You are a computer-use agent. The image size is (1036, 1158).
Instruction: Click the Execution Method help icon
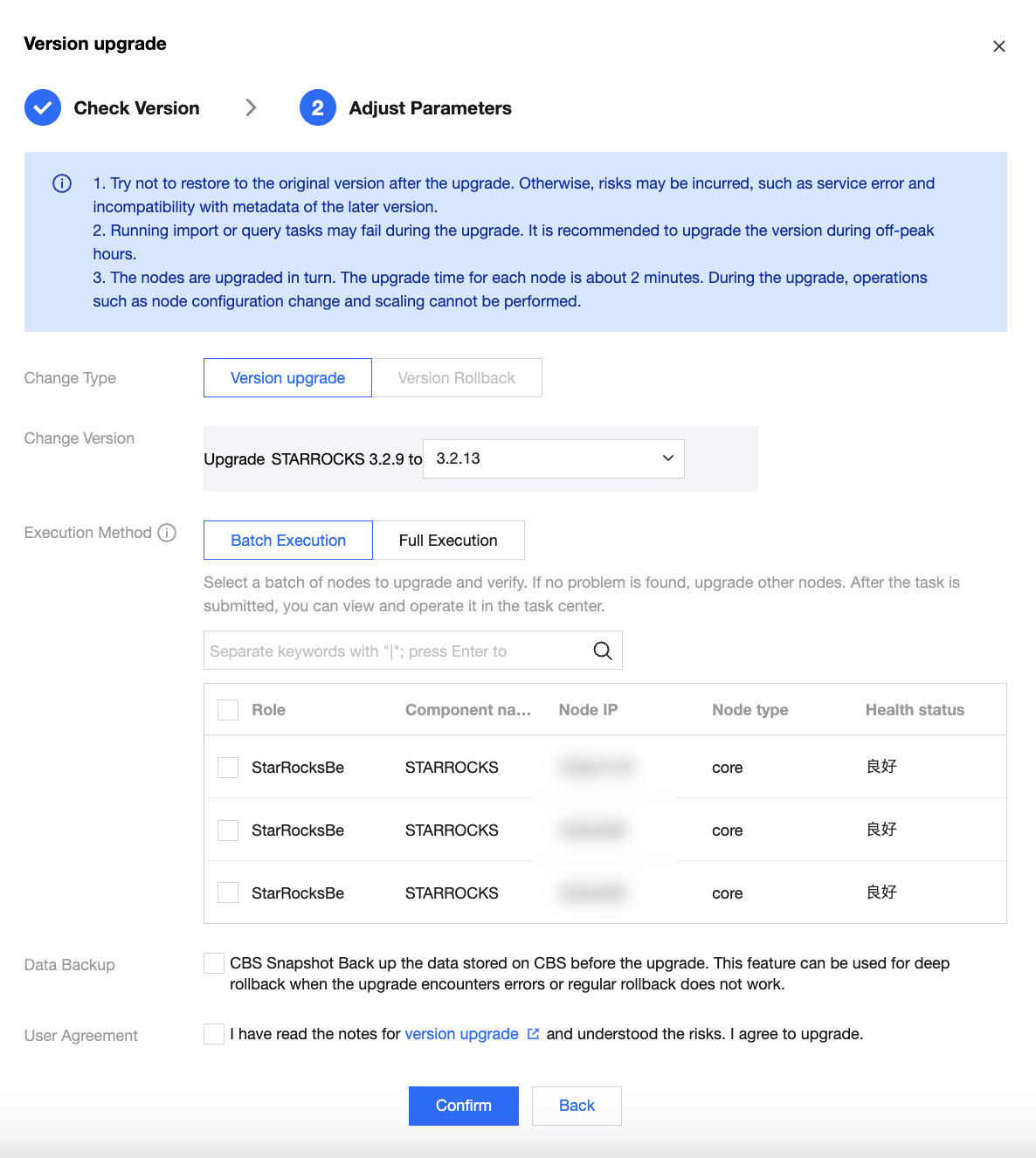point(167,533)
